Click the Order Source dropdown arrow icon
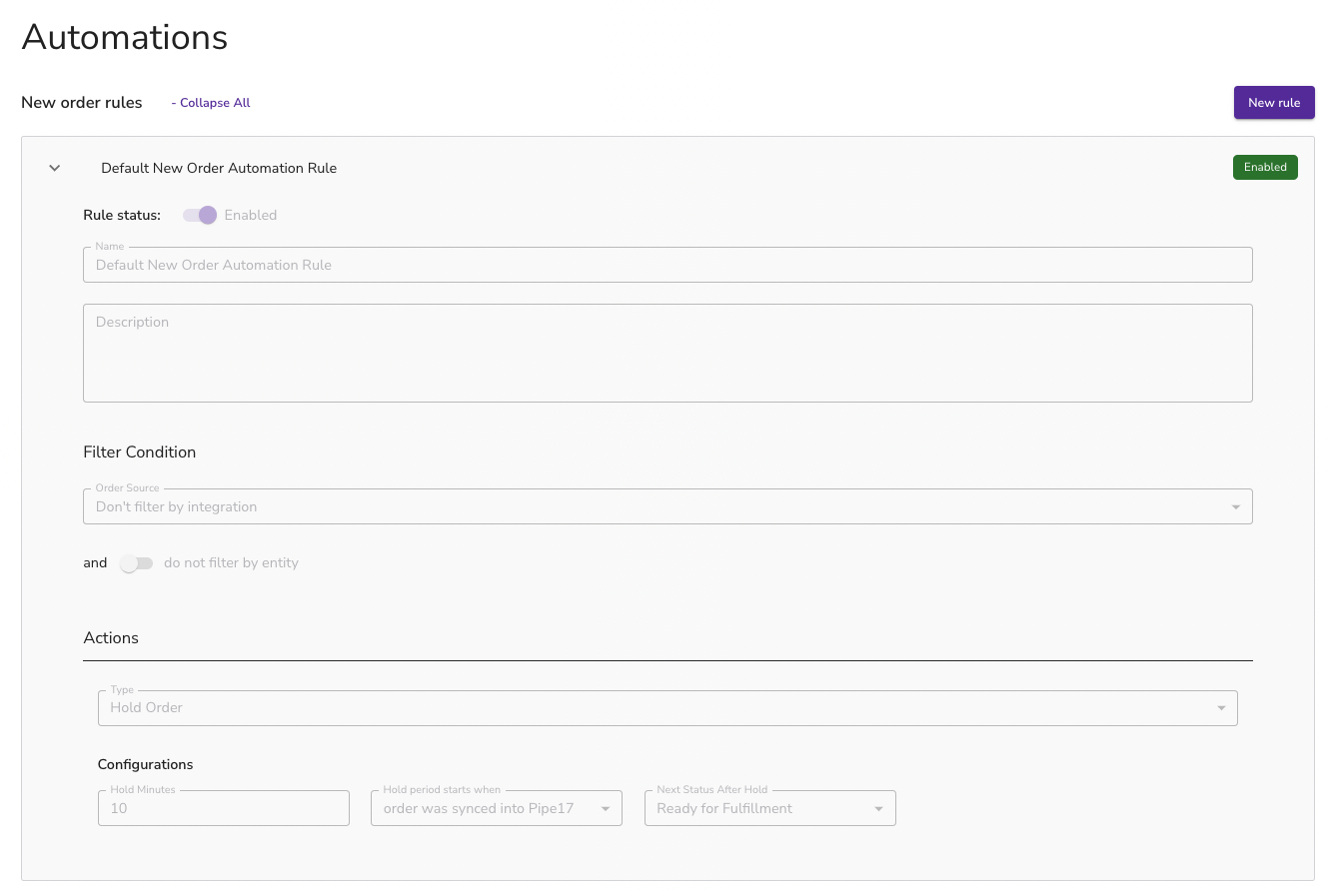Image resolution: width=1331 pixels, height=896 pixels. (1236, 507)
